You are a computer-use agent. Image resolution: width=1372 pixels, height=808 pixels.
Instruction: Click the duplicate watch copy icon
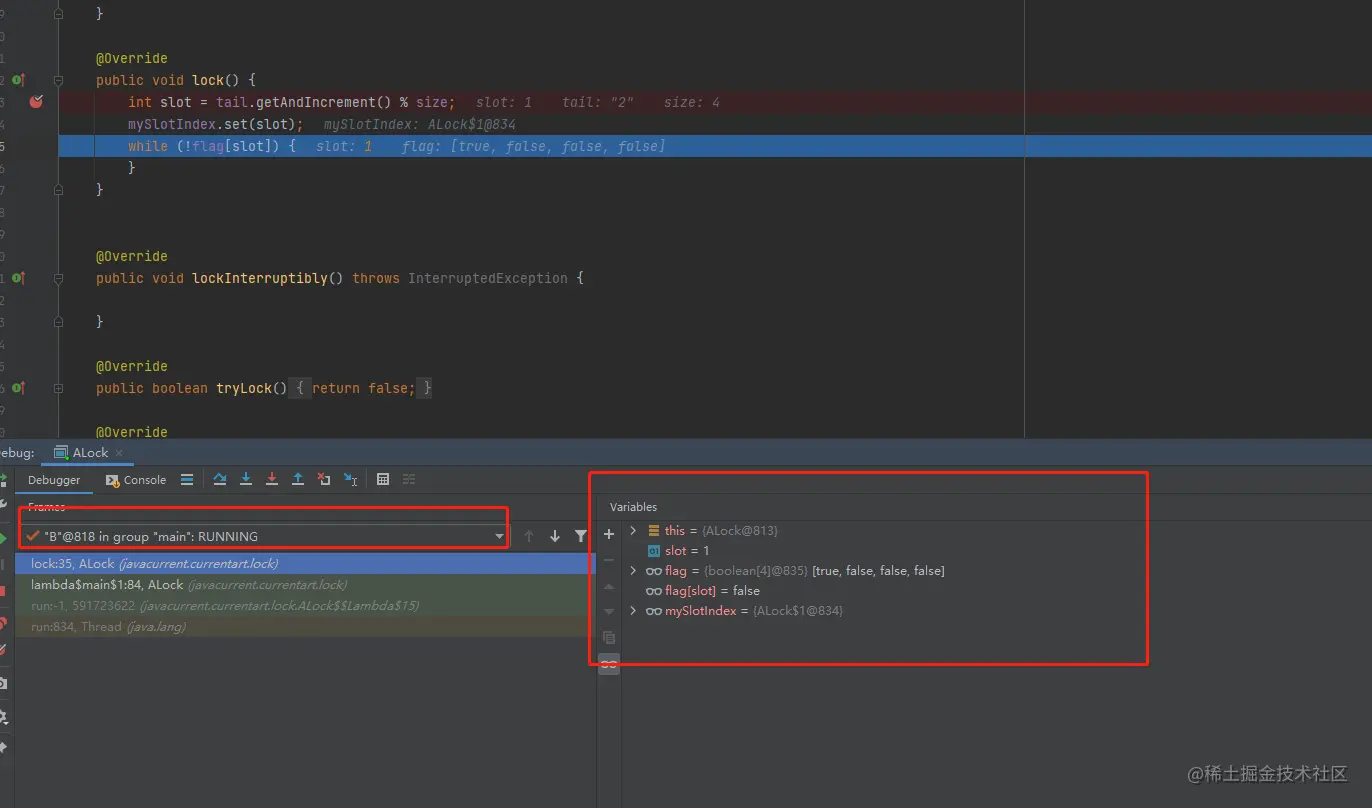coord(609,638)
